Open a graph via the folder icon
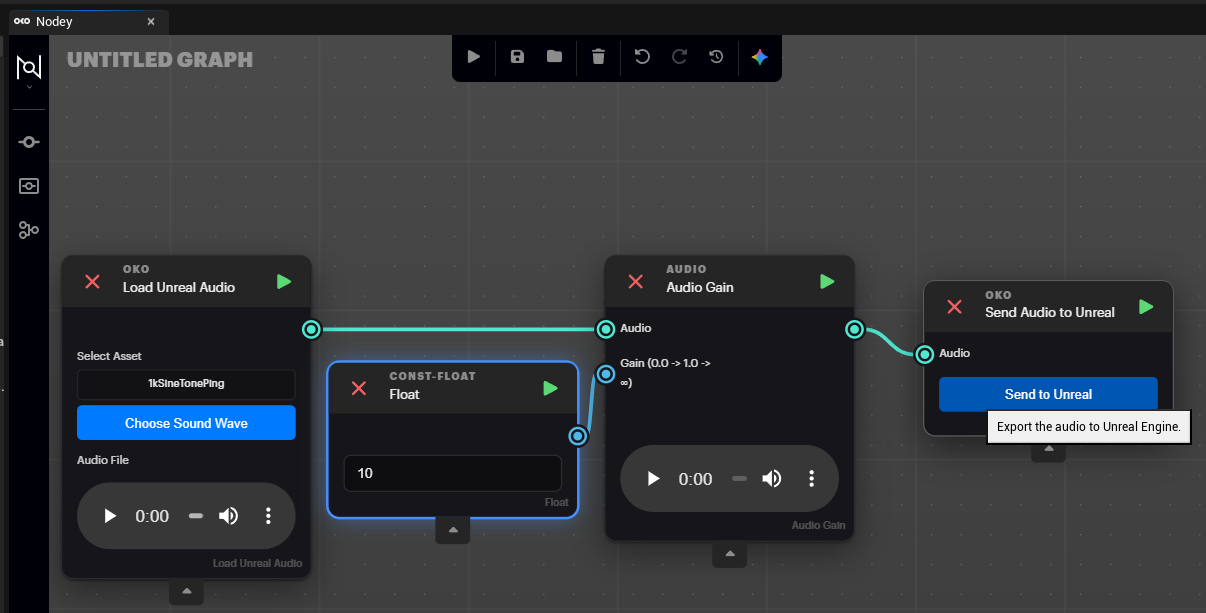 [554, 57]
